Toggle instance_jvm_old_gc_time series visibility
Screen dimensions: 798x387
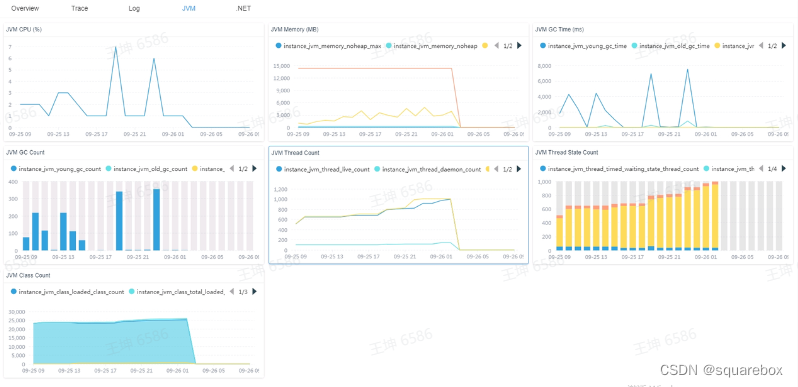pyautogui.click(x=670, y=46)
